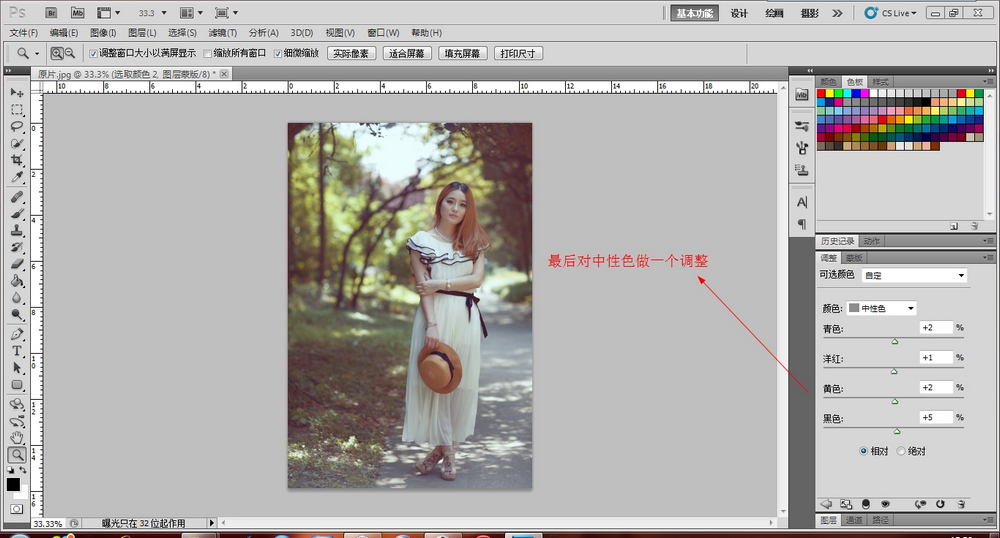This screenshot has width=1000, height=538.
Task: Select the Rectangular Marquee tool
Action: (17, 110)
